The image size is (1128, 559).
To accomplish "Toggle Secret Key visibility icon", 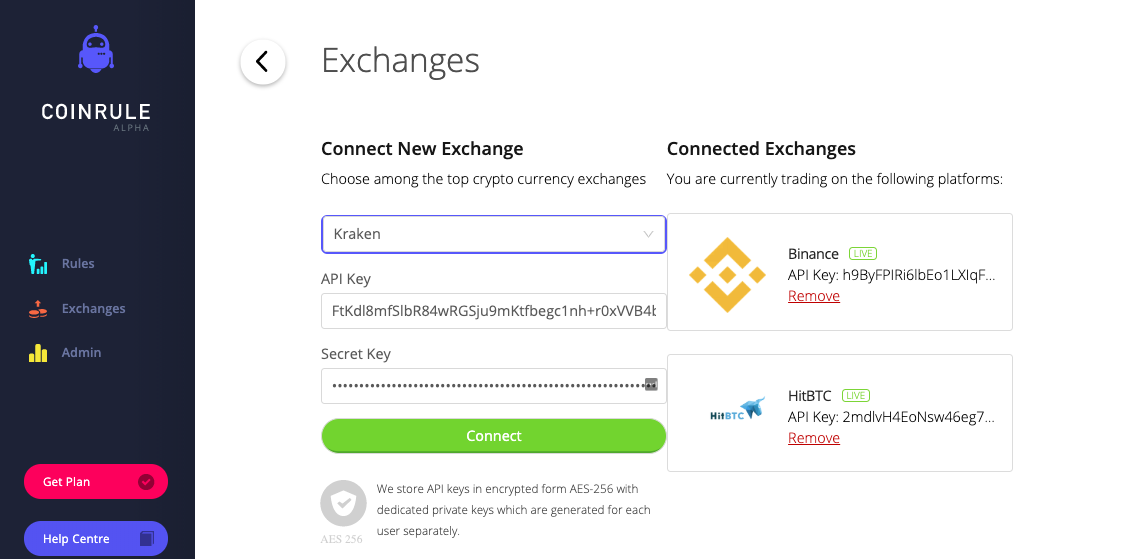I will click(x=651, y=385).
